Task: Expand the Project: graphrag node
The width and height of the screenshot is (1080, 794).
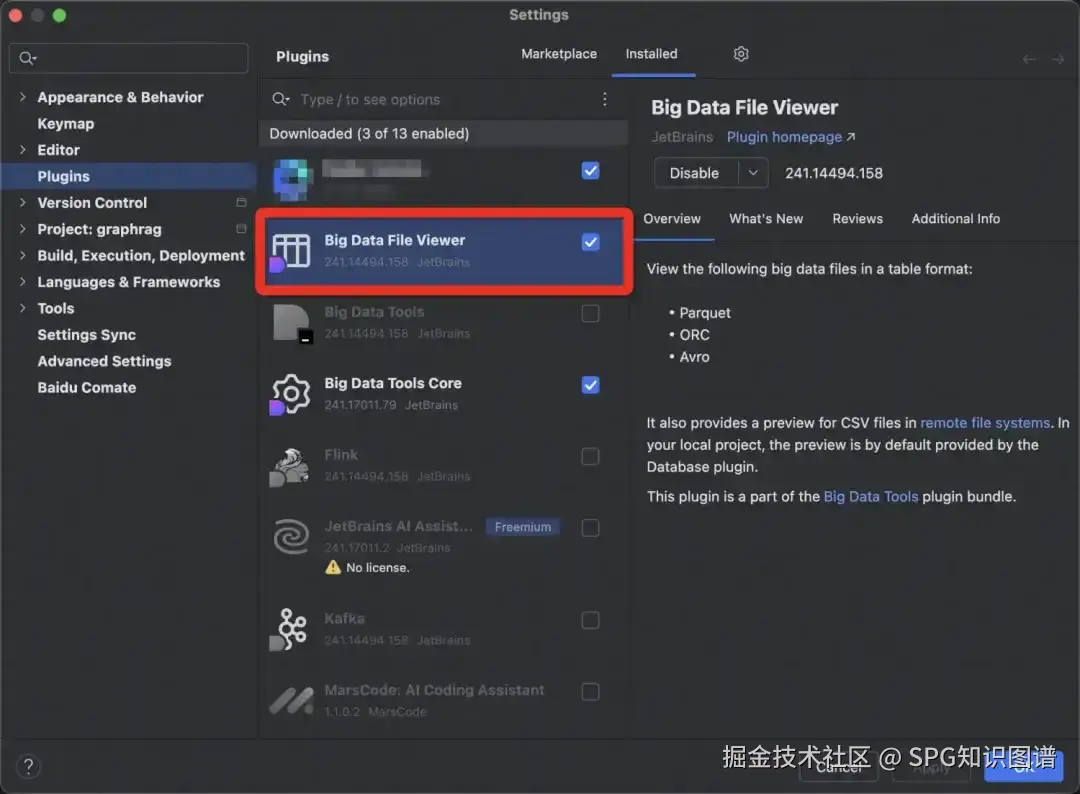Action: [x=23, y=229]
